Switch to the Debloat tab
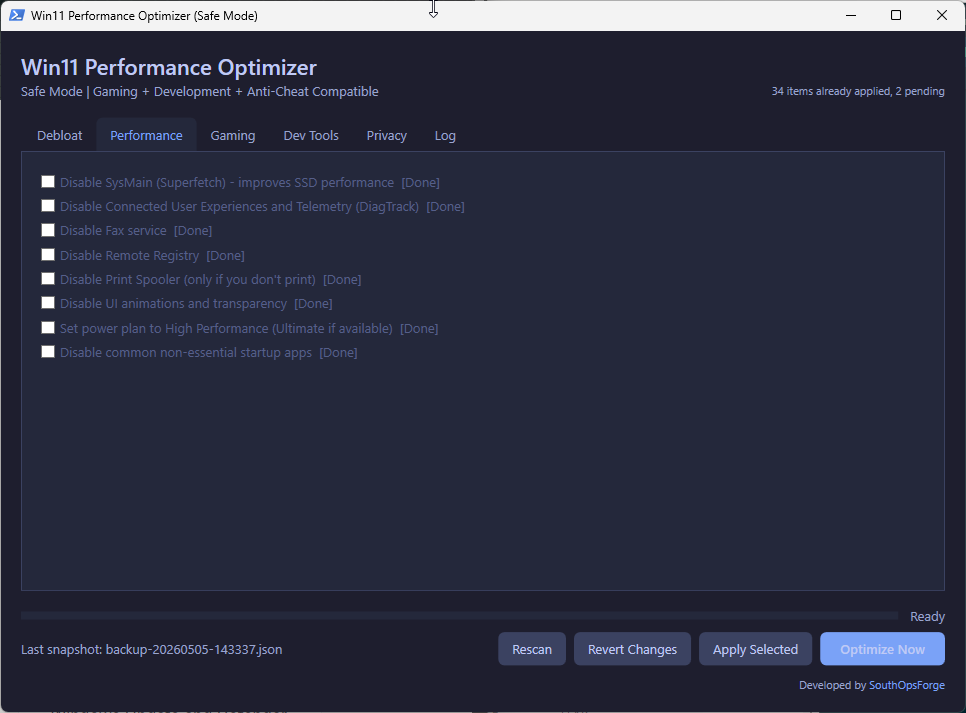This screenshot has width=966, height=713. pyautogui.click(x=60, y=136)
